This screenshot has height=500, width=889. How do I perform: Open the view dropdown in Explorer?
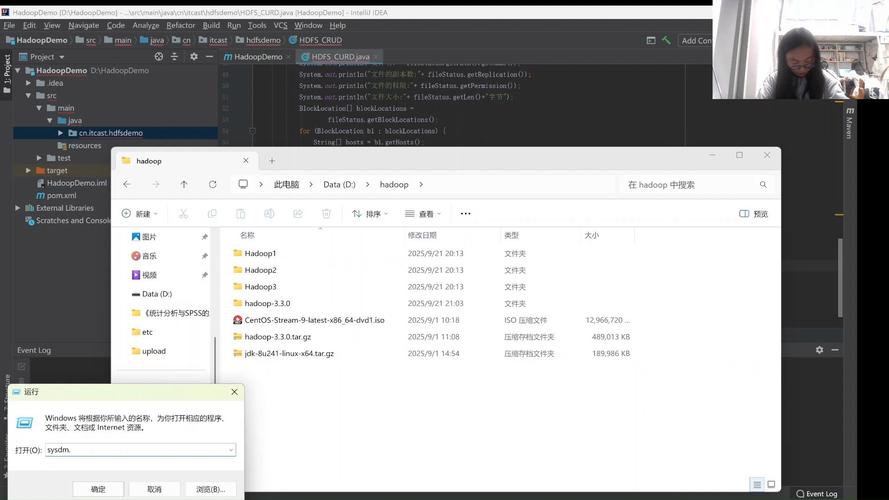click(422, 214)
